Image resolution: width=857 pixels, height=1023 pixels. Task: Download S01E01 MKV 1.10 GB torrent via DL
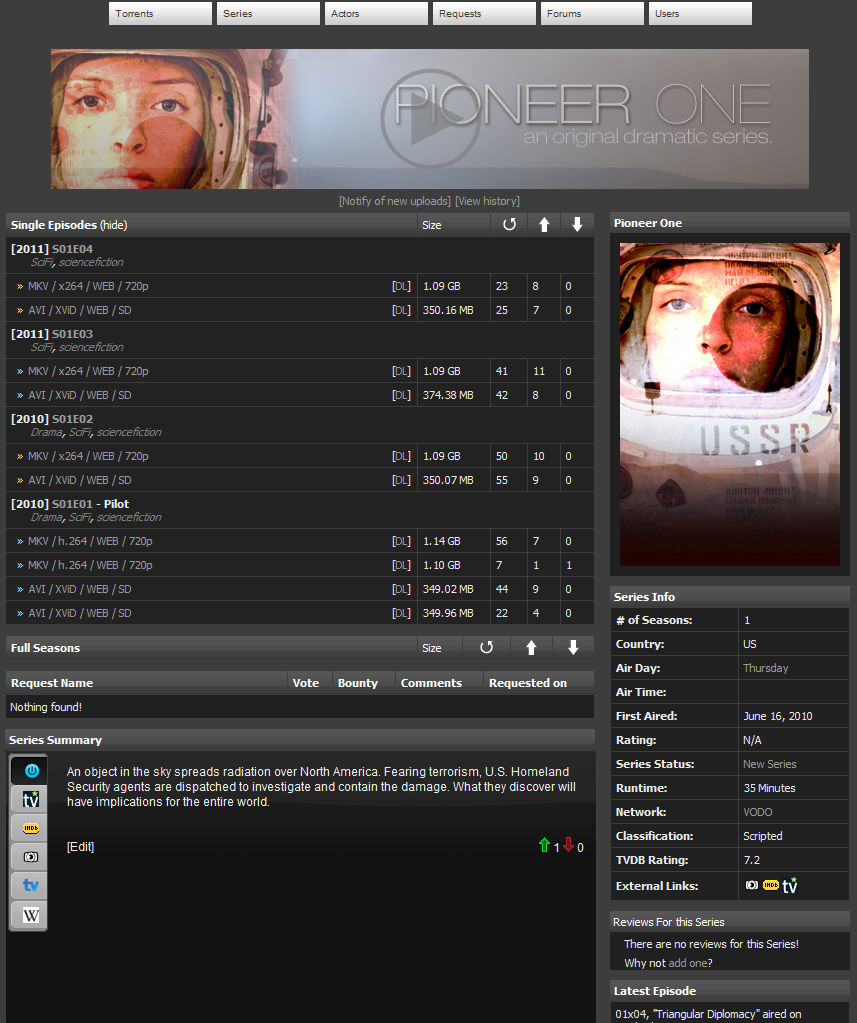(401, 566)
